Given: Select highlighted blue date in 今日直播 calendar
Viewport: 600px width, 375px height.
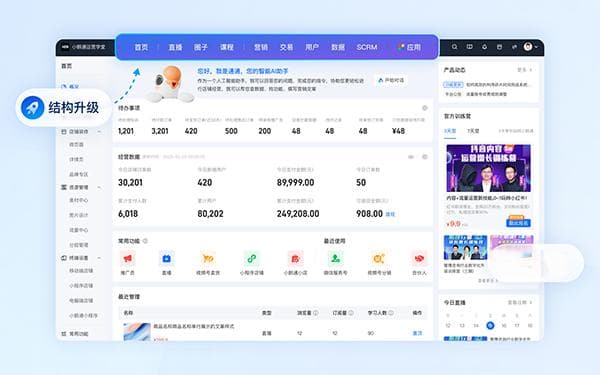Looking at the screenshot, I should (490, 326).
